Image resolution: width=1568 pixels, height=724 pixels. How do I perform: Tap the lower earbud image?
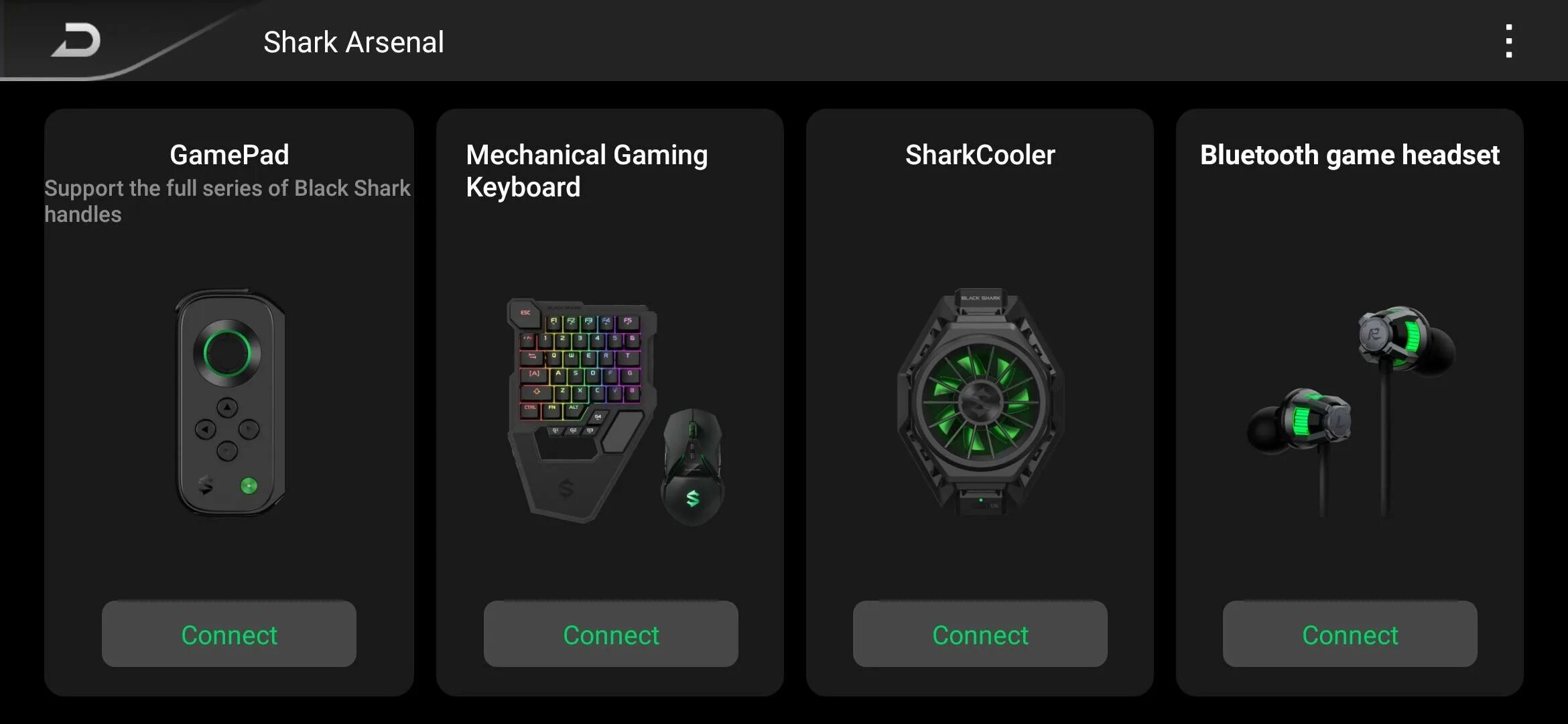click(1299, 421)
